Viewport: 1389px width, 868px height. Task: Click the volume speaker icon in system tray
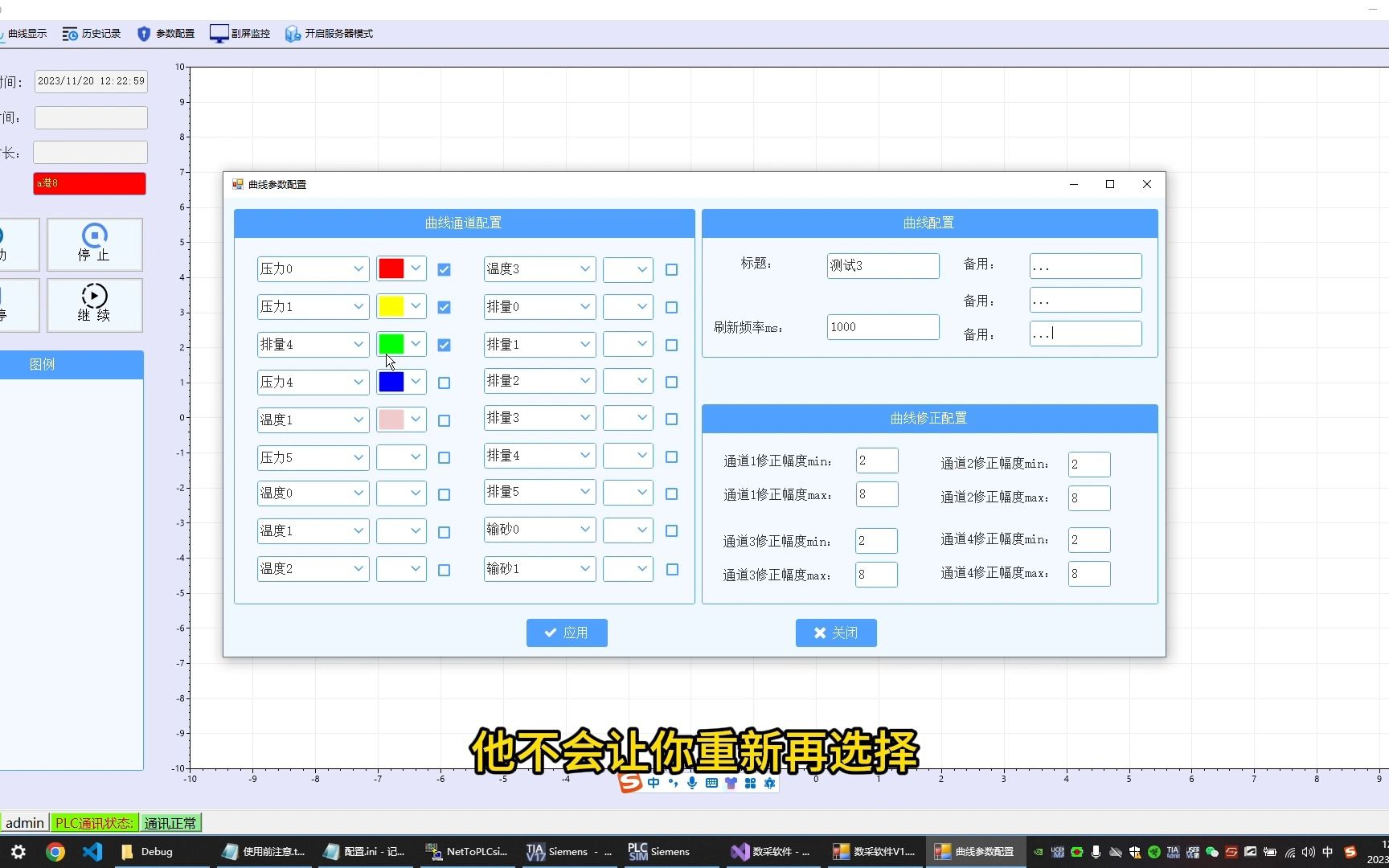click(x=1309, y=852)
